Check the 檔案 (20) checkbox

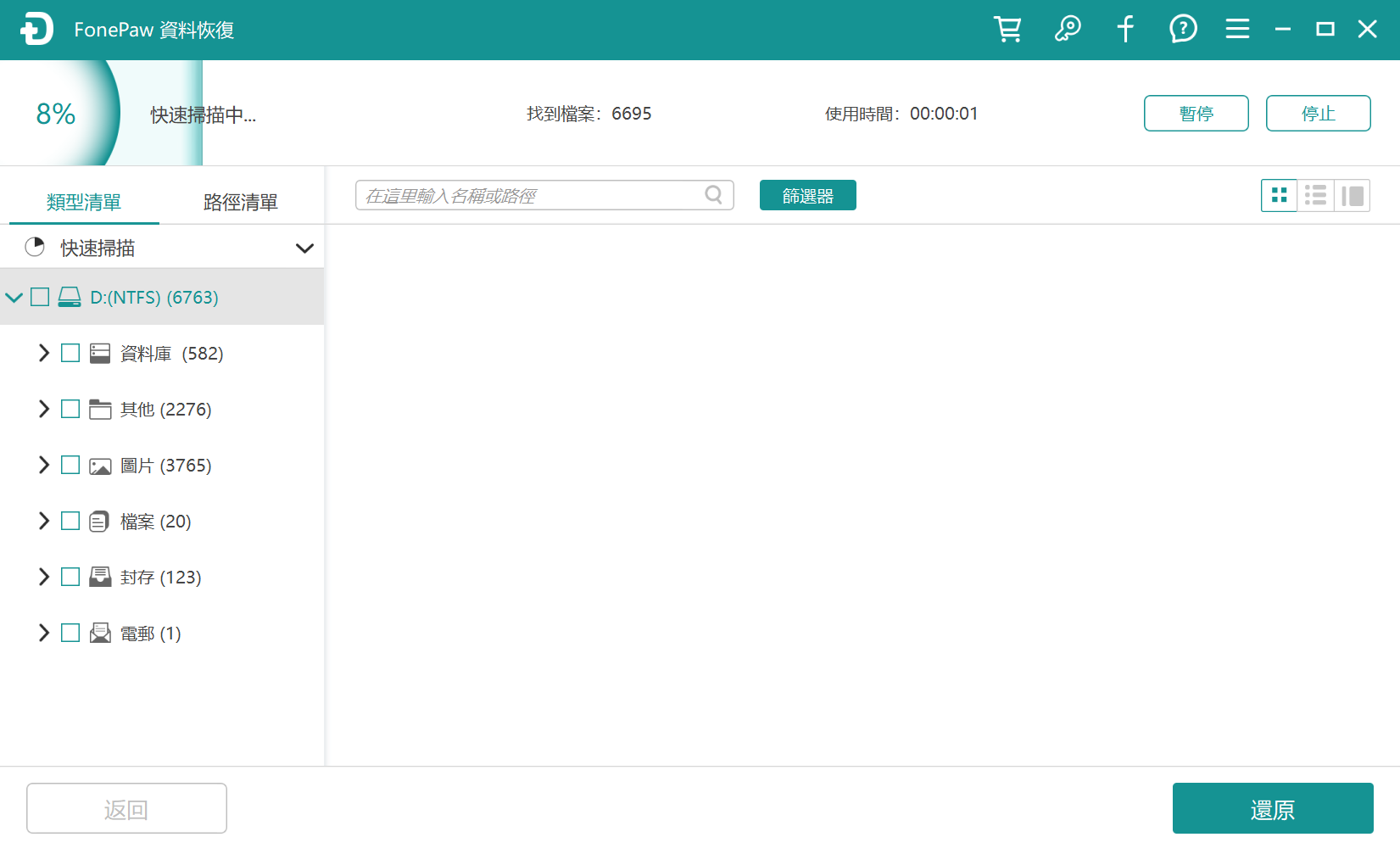[70, 521]
